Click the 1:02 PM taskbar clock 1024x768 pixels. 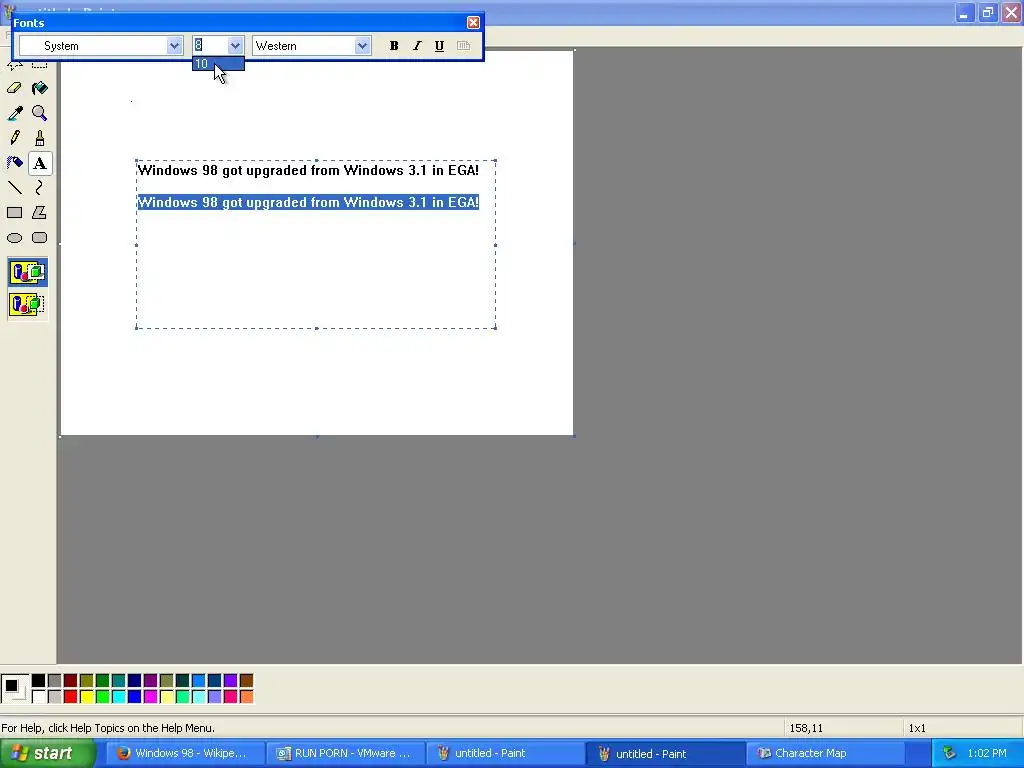click(987, 753)
